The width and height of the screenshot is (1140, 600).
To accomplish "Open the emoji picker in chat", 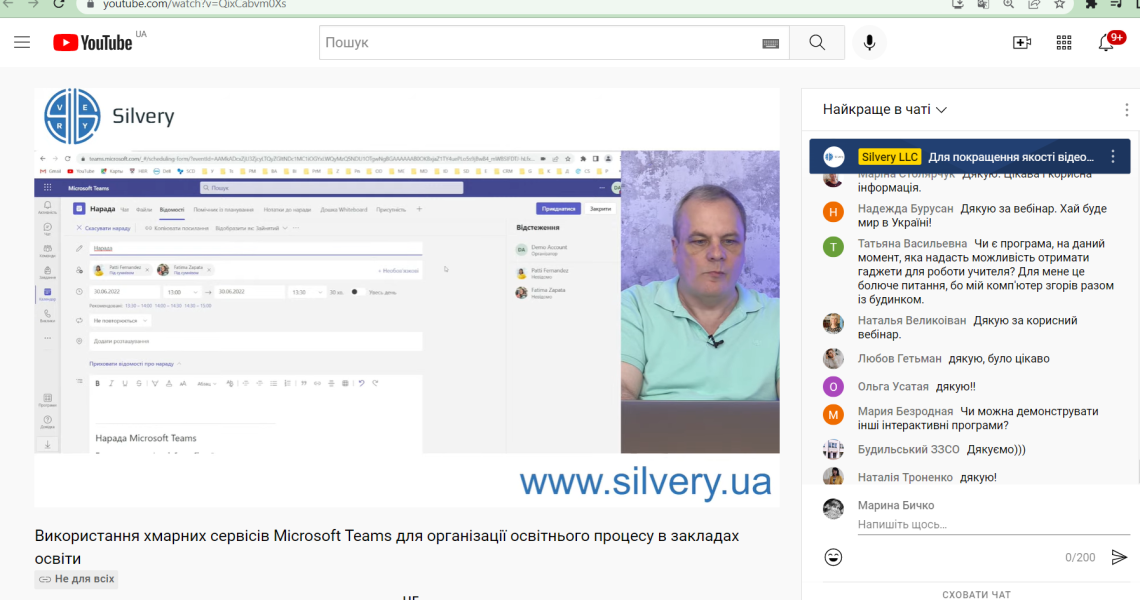I will click(833, 557).
